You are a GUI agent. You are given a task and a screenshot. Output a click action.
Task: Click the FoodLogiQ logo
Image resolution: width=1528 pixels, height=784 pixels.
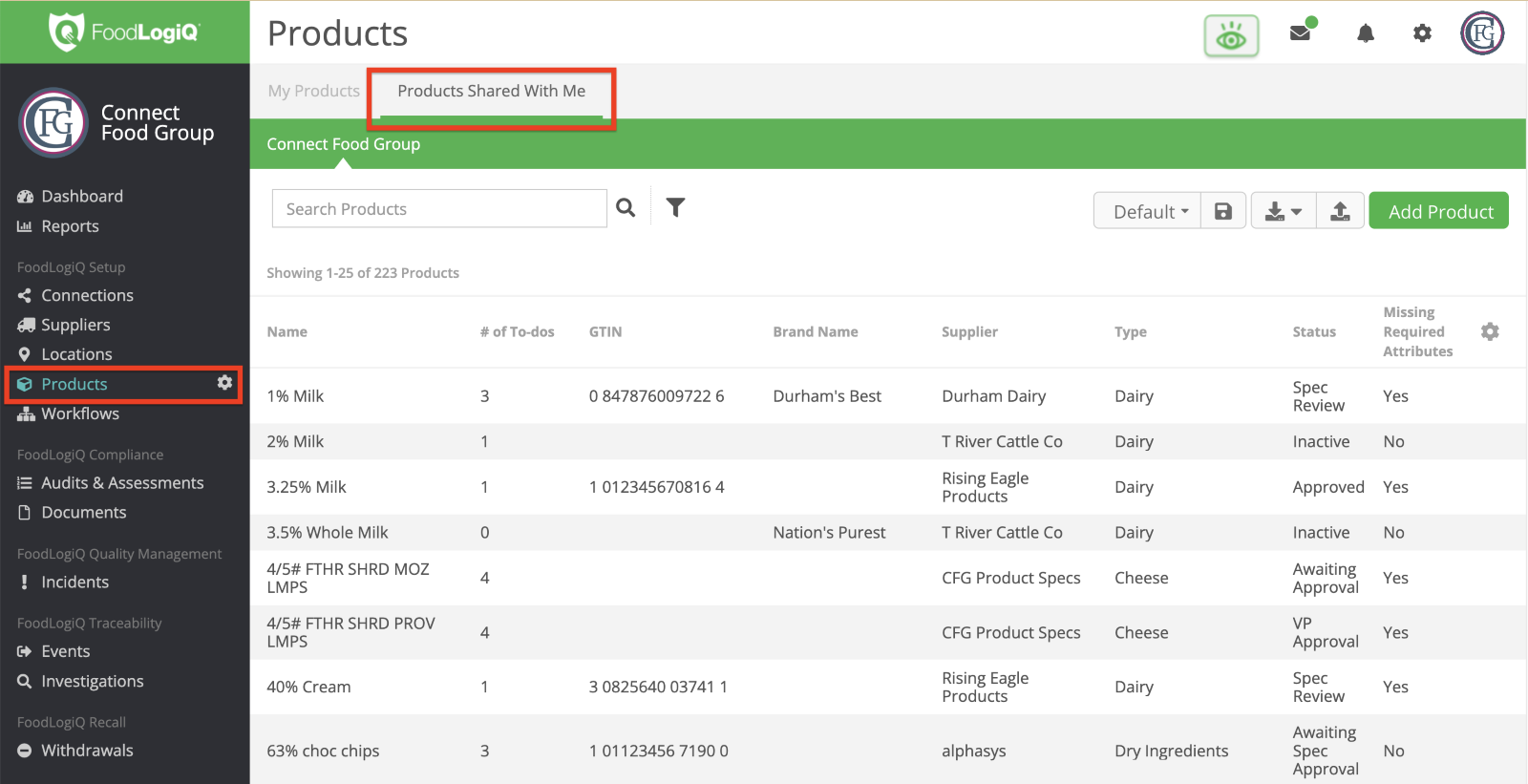click(124, 32)
